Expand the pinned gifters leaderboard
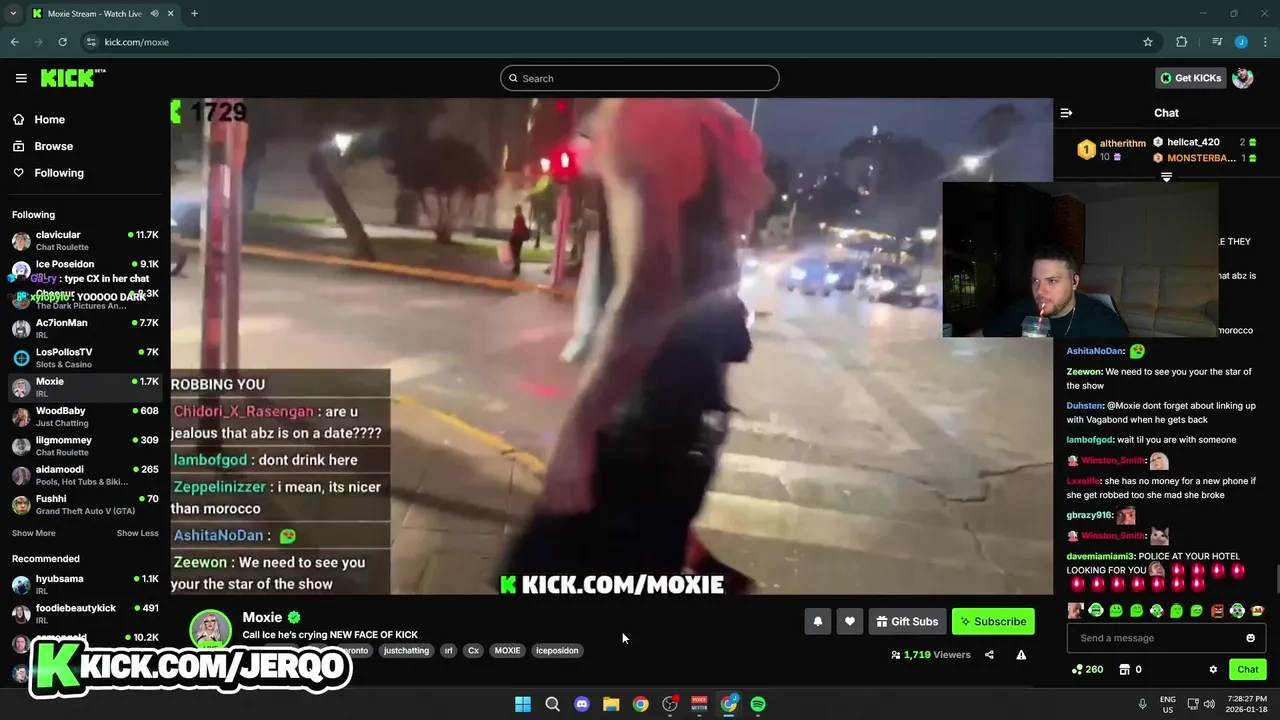This screenshot has width=1280, height=720. (1166, 177)
